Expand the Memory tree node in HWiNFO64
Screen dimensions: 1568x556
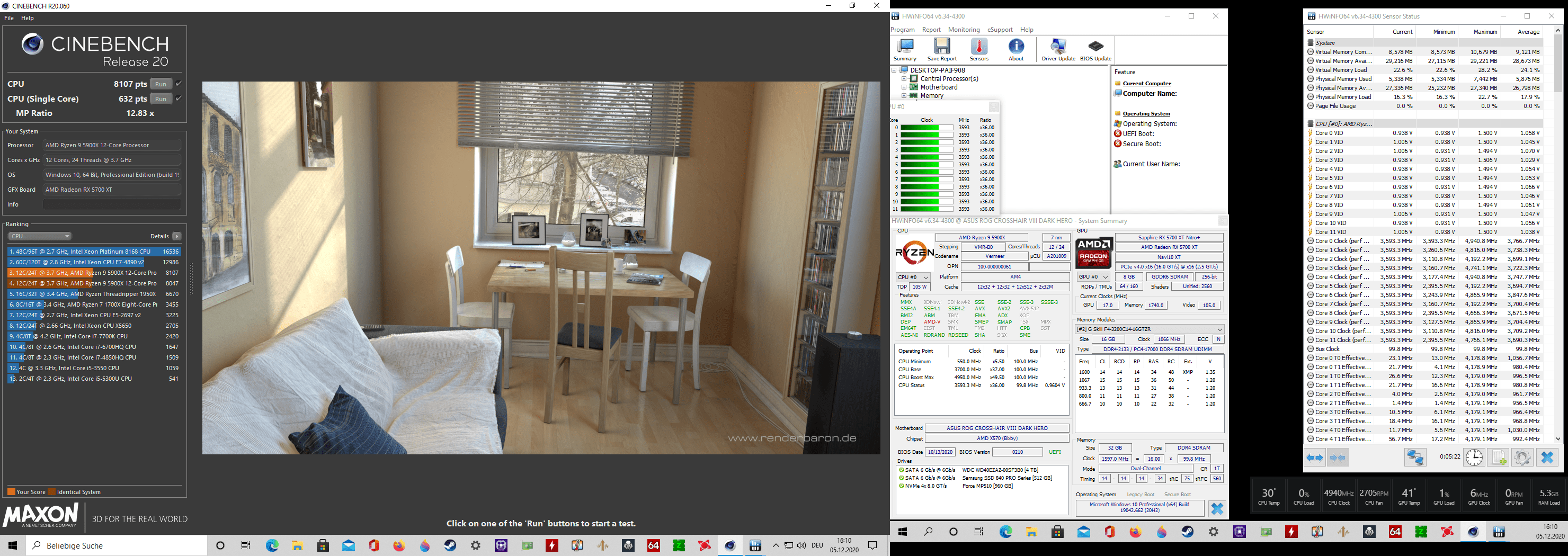click(904, 95)
